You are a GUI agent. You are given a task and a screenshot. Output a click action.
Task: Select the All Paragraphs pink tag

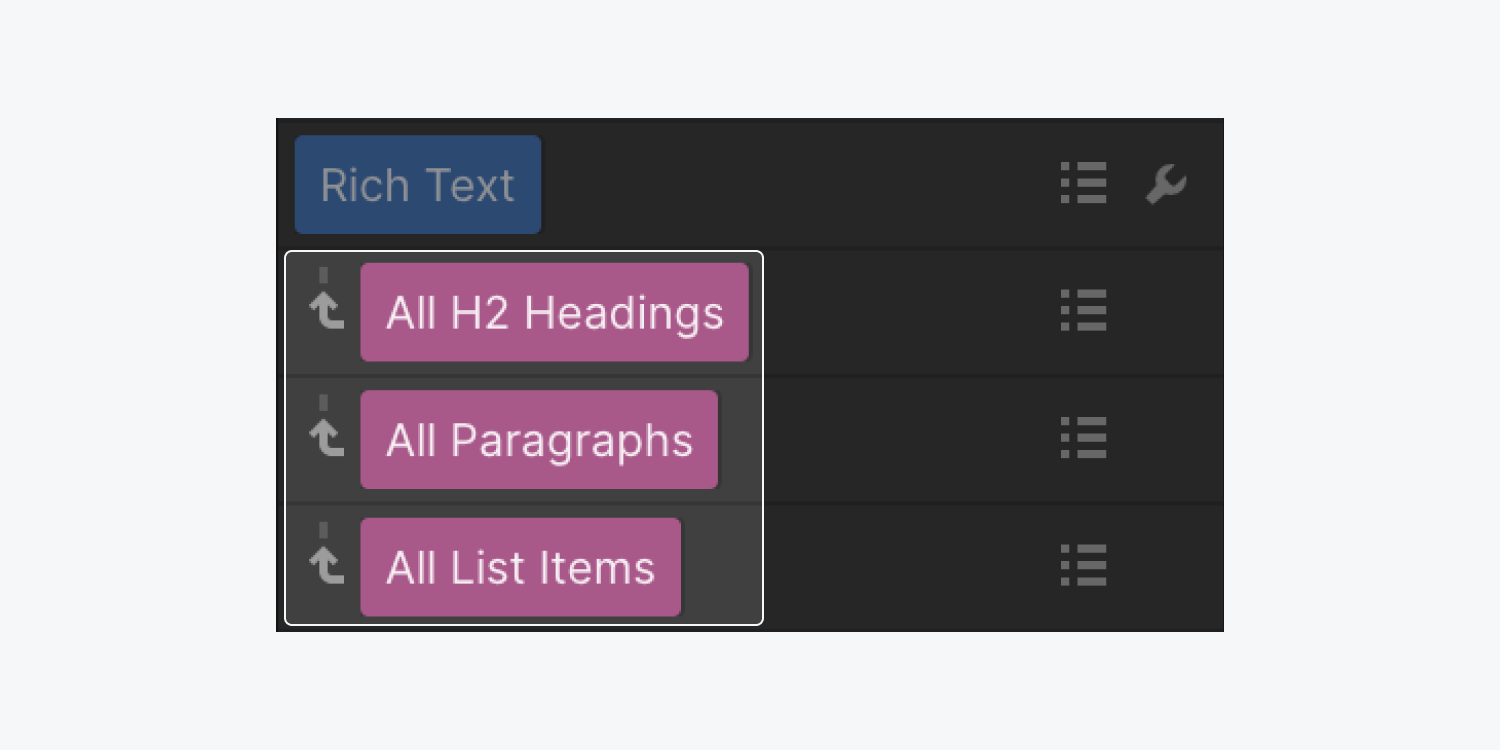(539, 439)
